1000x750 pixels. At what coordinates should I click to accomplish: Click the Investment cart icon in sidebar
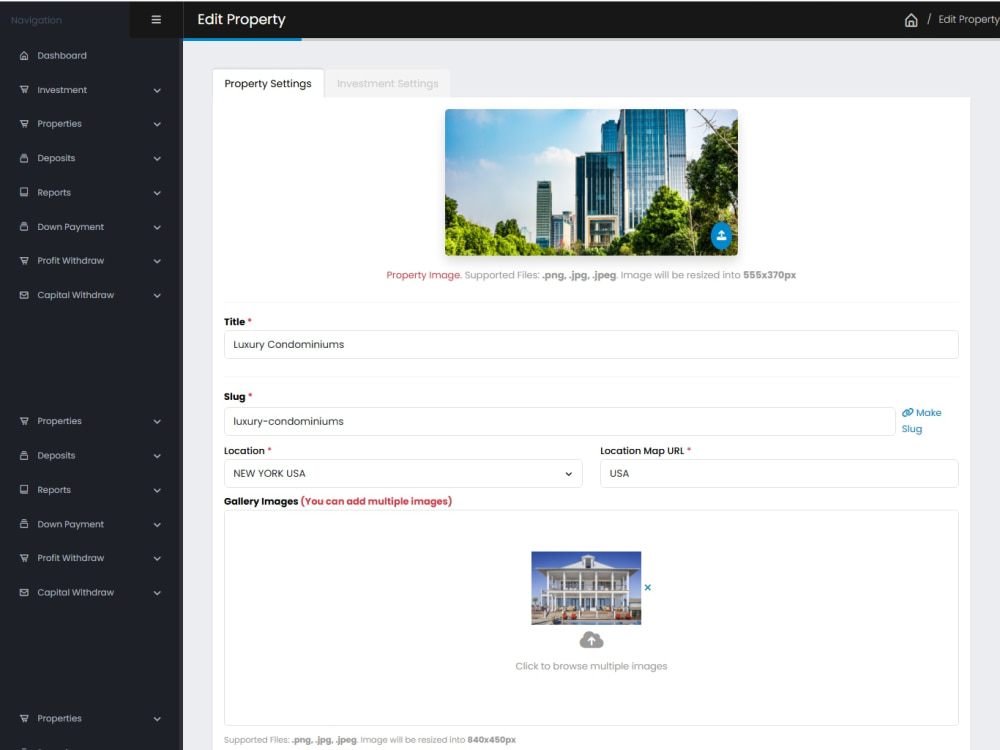[24, 90]
